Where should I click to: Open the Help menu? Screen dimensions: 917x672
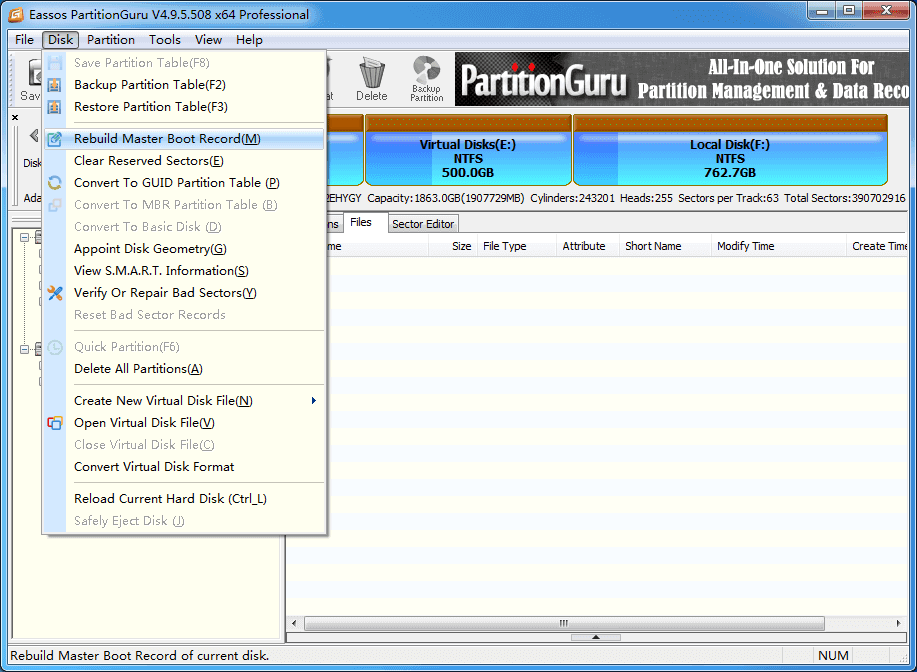click(x=249, y=40)
